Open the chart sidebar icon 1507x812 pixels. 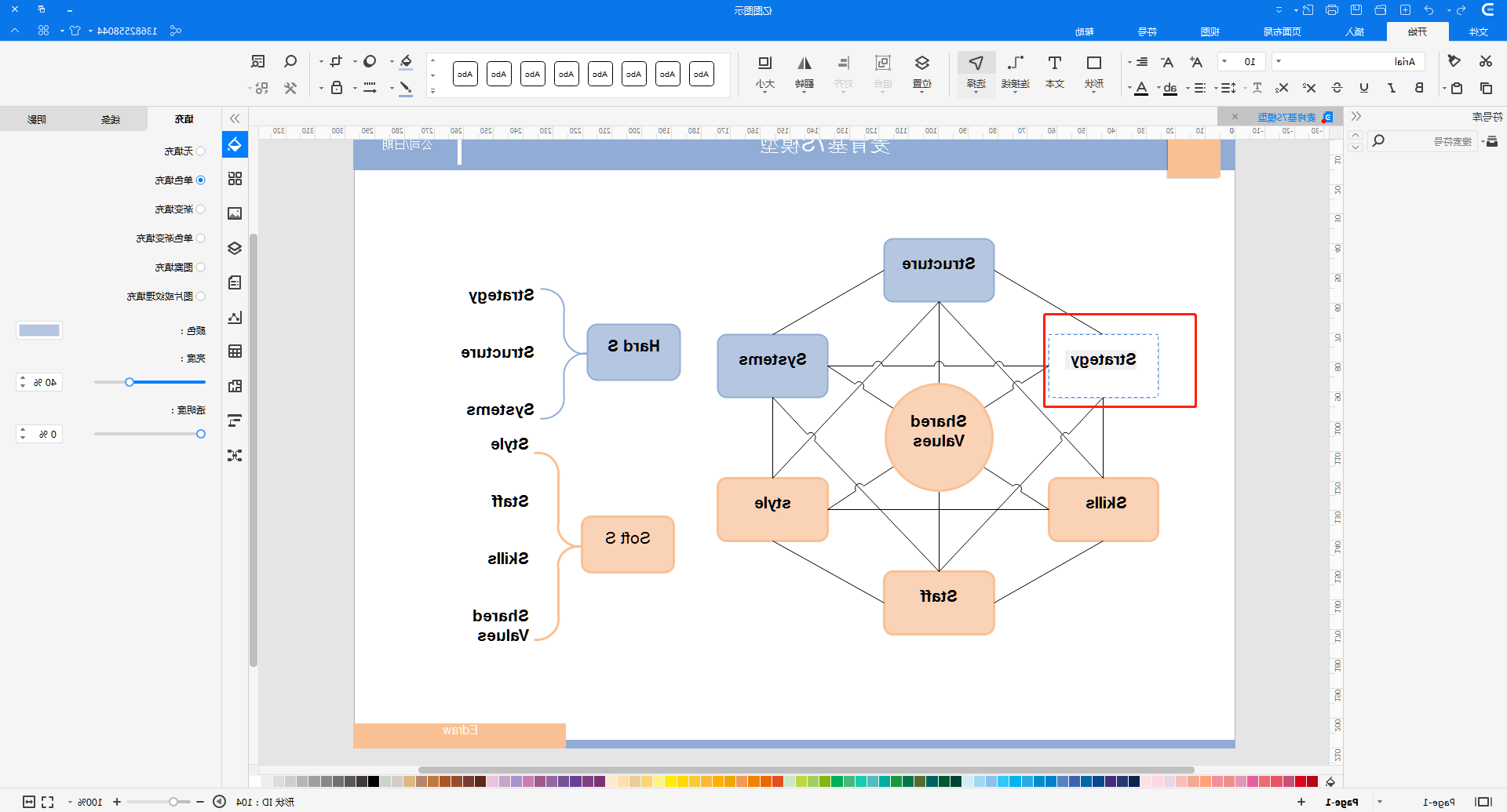coord(235,317)
